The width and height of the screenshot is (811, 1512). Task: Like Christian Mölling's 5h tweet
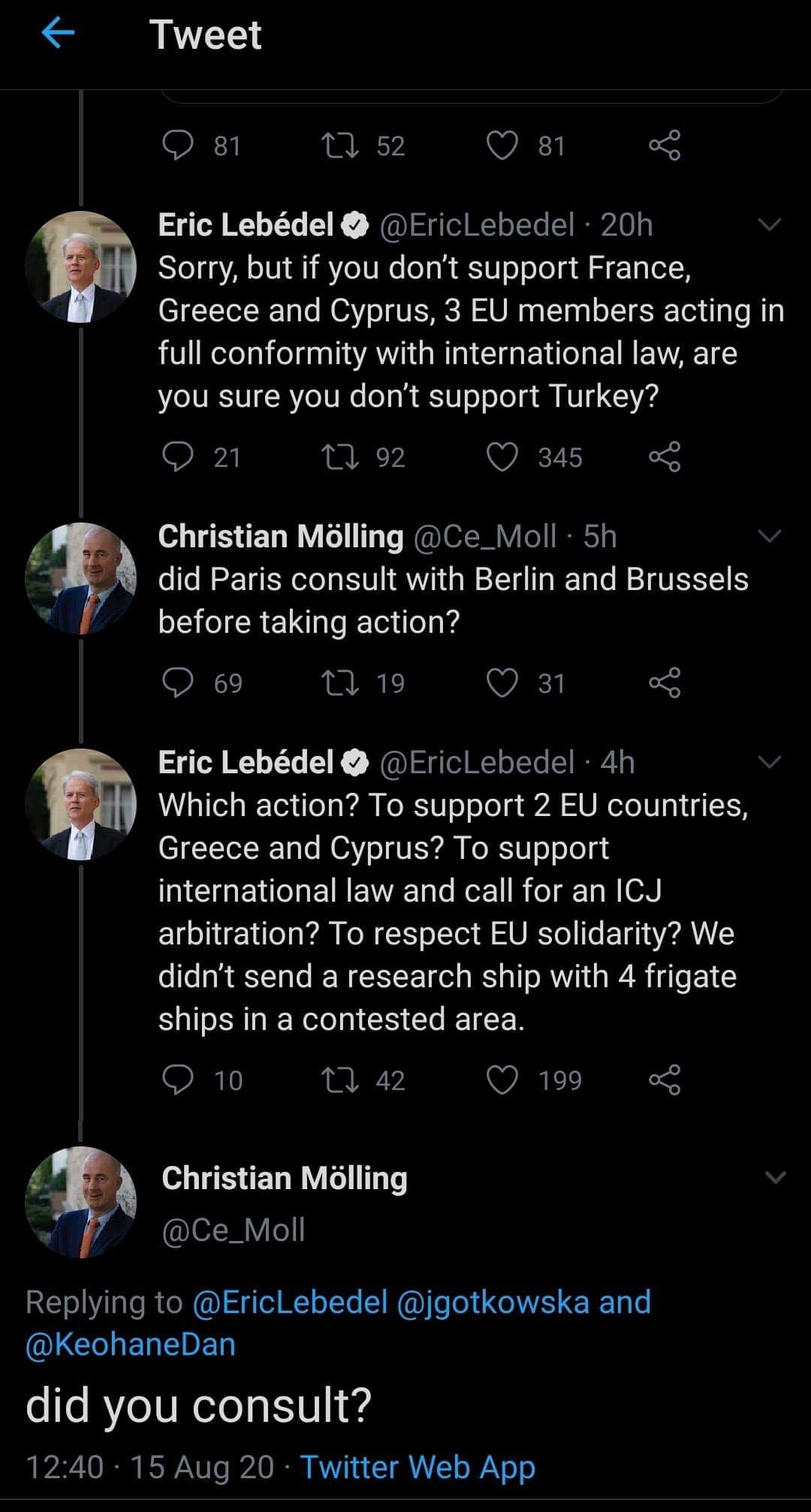coord(502,683)
